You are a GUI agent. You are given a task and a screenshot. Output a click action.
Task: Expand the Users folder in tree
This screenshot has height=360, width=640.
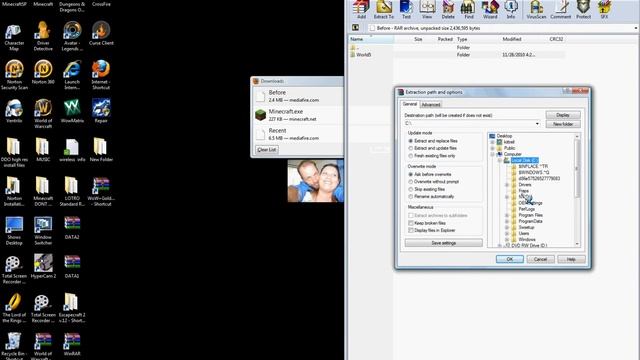tap(507, 233)
